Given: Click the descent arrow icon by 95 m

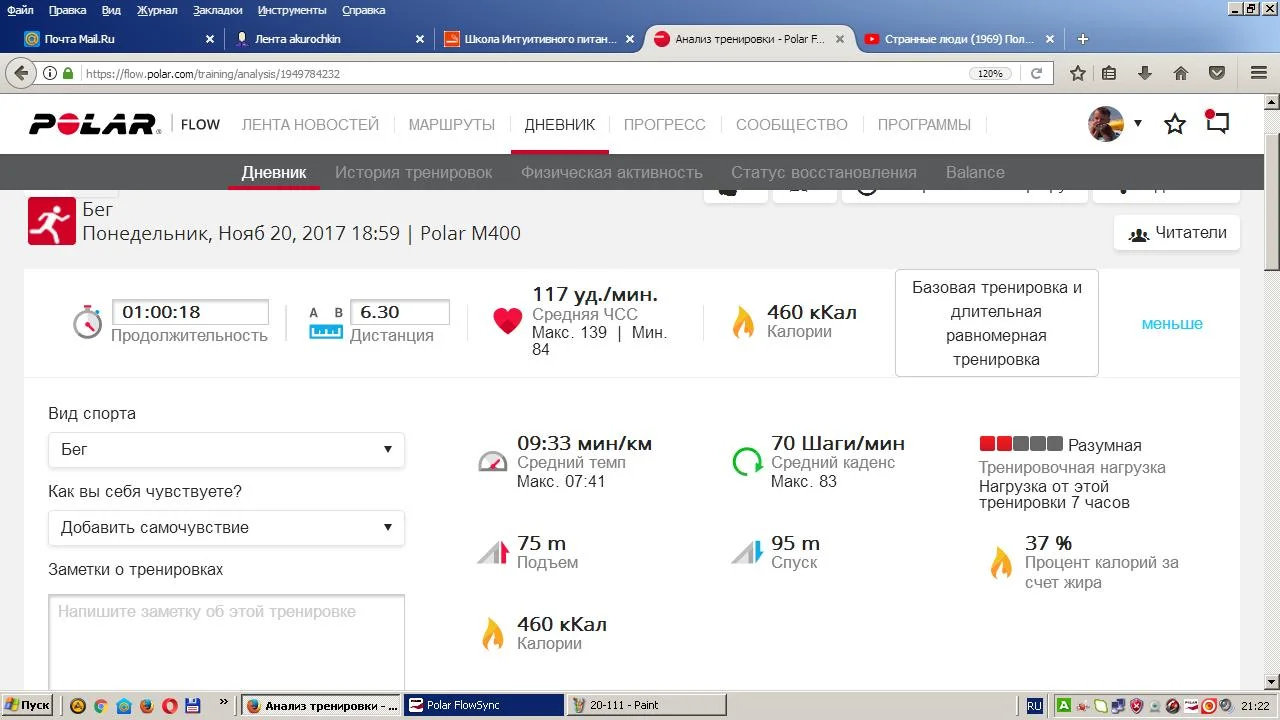Looking at the screenshot, I should pyautogui.click(x=747, y=551).
